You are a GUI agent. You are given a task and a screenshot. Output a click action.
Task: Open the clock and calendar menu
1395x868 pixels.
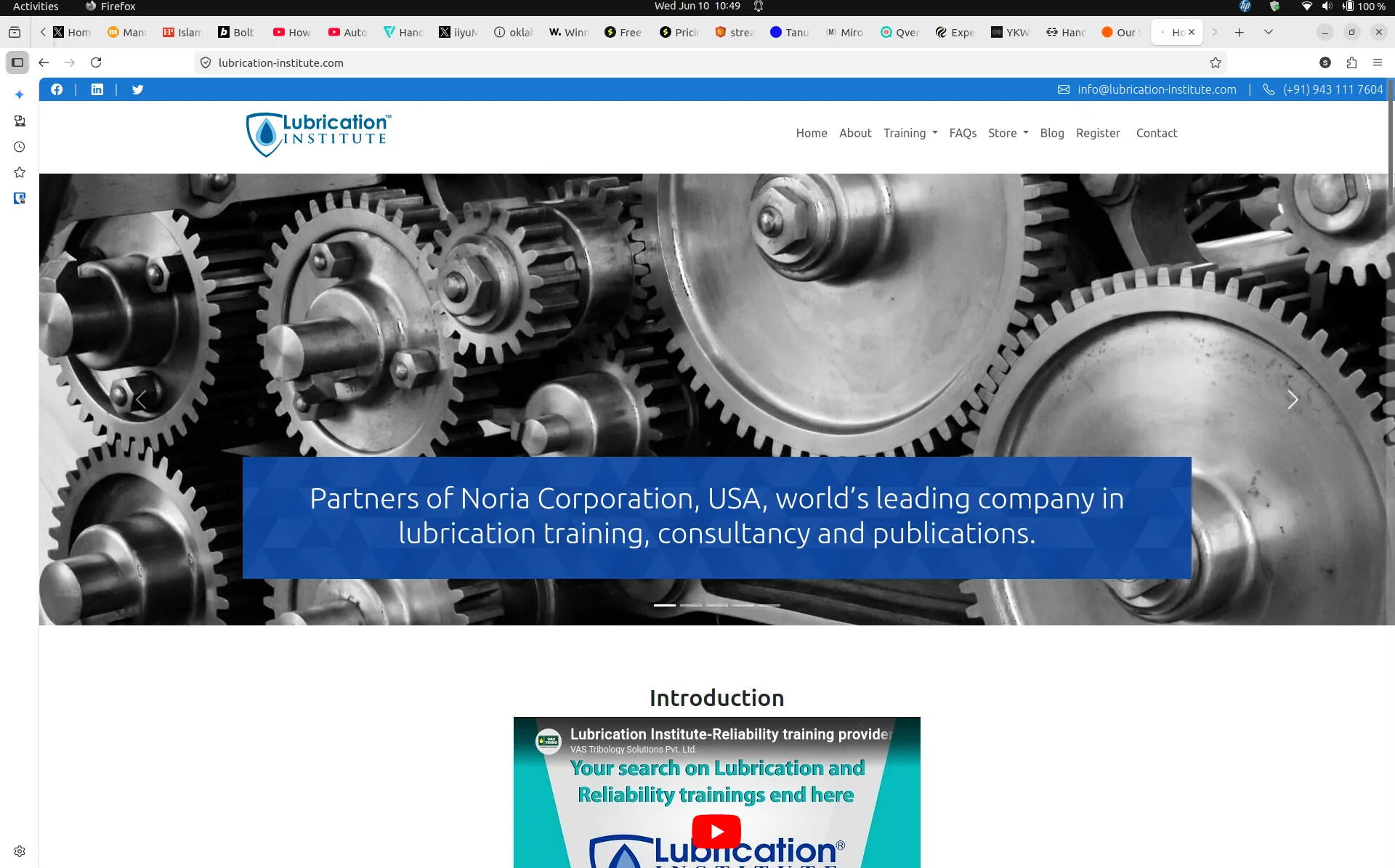(x=697, y=7)
